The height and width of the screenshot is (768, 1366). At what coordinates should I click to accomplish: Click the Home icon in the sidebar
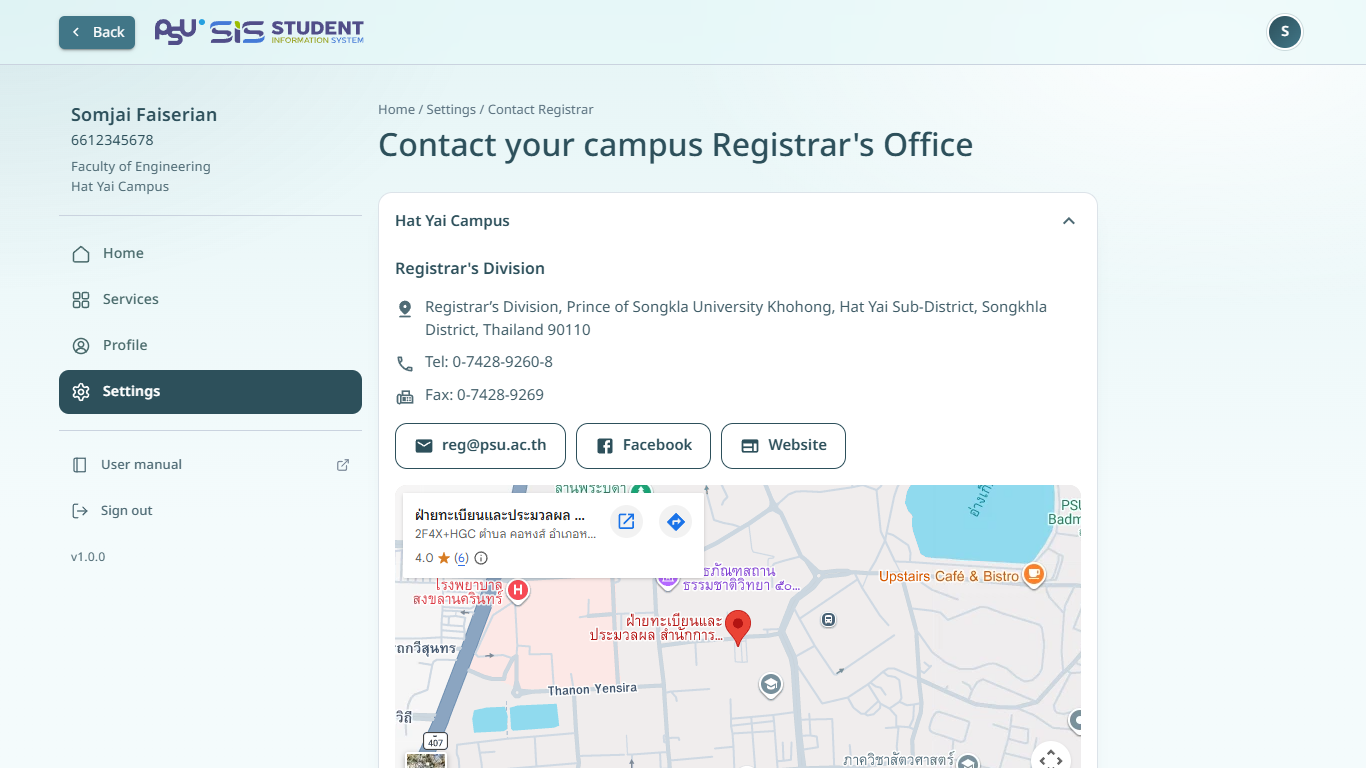click(x=81, y=254)
